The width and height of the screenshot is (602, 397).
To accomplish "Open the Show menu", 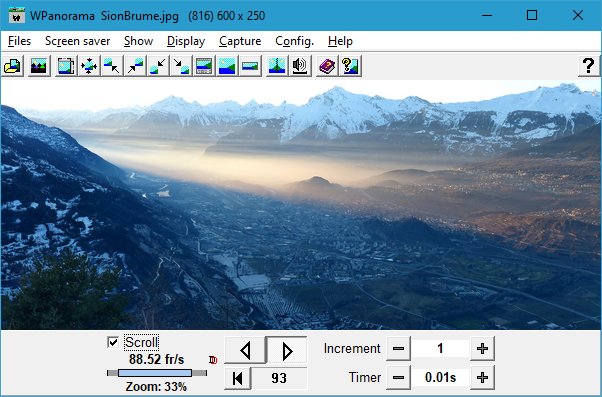I will point(138,41).
